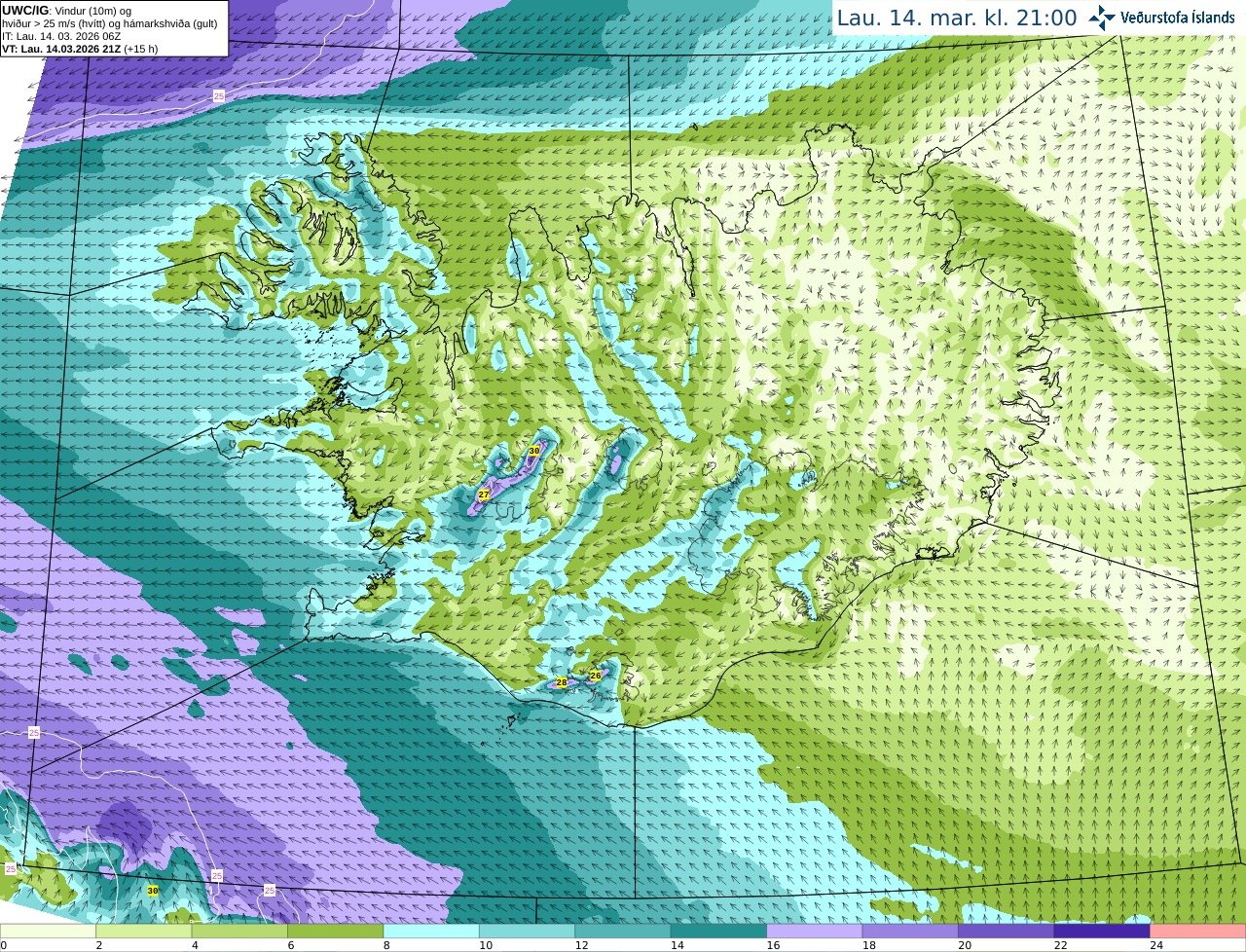This screenshot has width=1246, height=952.
Task: Select the yellow 28 gust marker
Action: click(562, 682)
